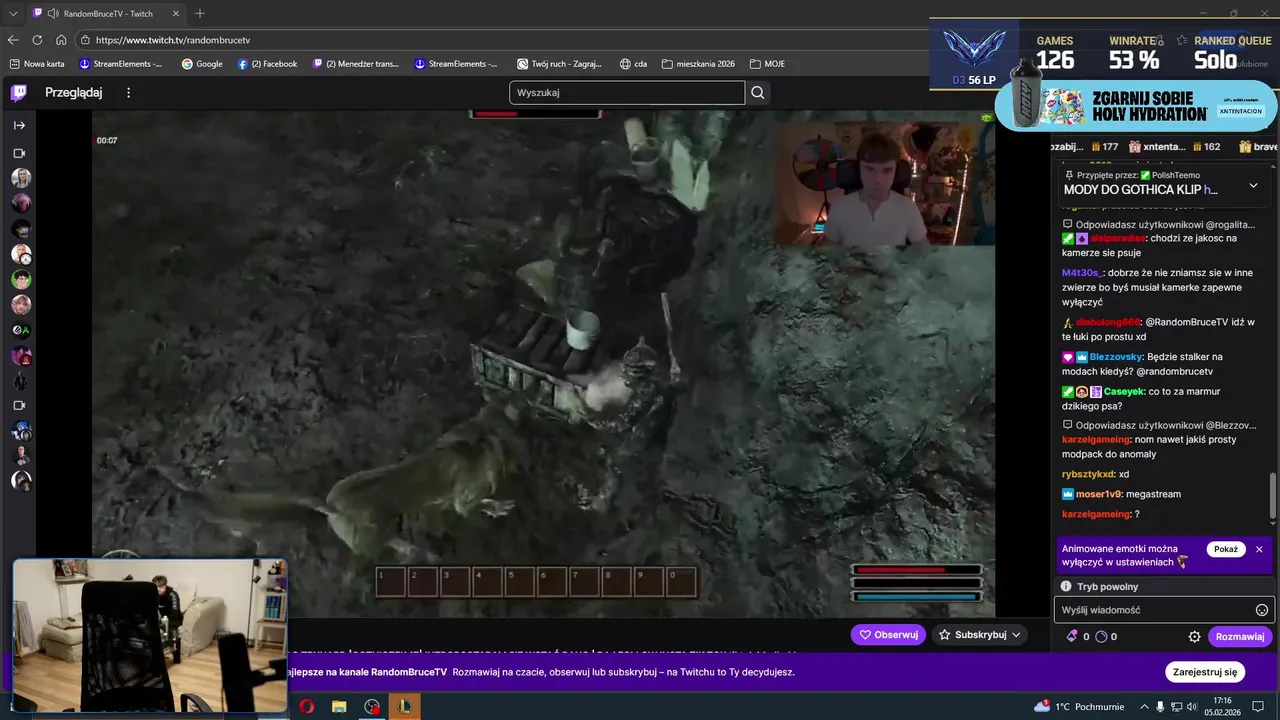Click the Zgarnij sobie Holy Hydration banner
The width and height of the screenshot is (1280, 720).
click(x=1137, y=106)
